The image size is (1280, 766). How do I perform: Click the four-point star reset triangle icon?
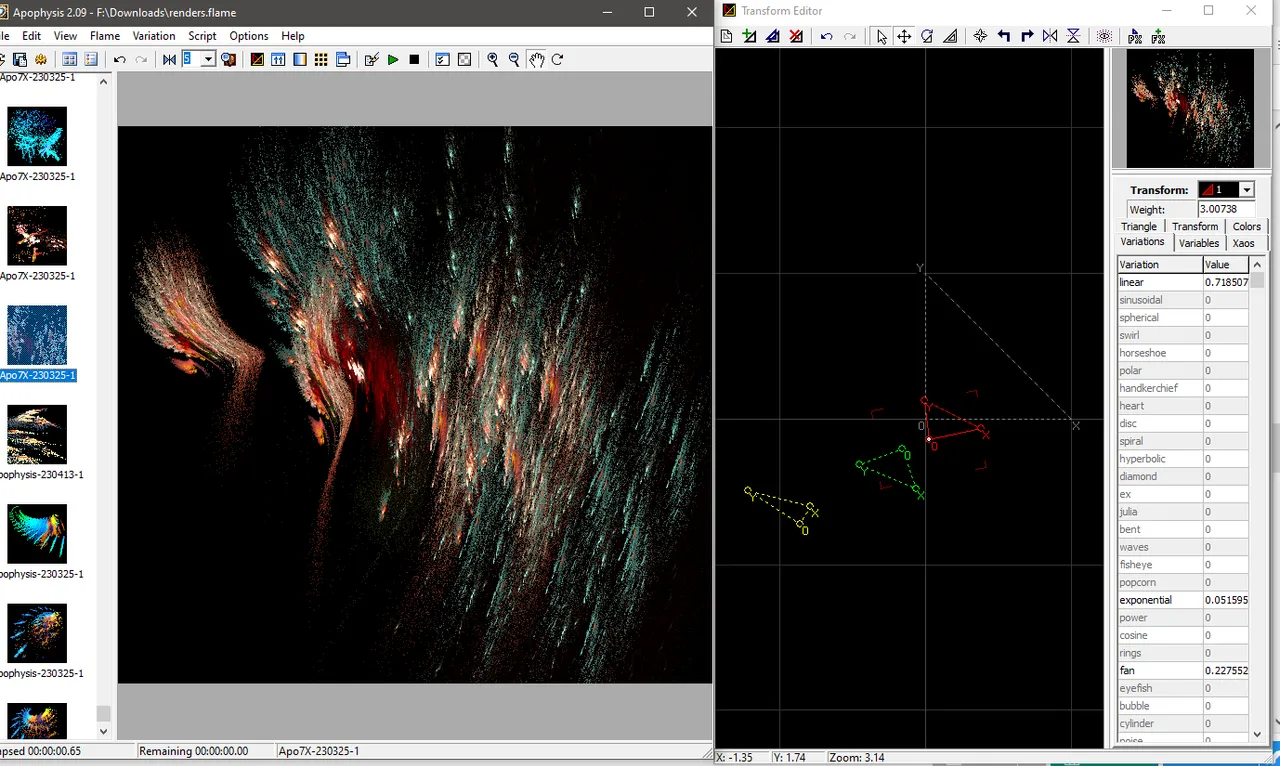click(980, 37)
